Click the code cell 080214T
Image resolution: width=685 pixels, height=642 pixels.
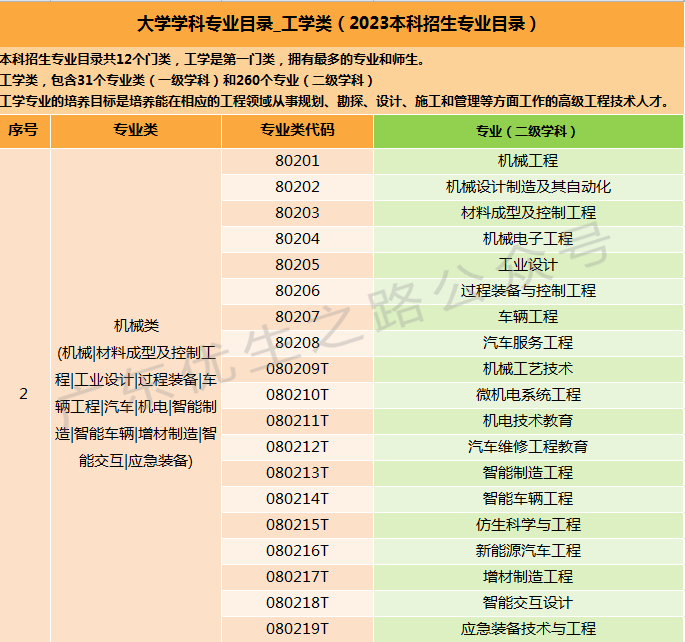click(298, 499)
